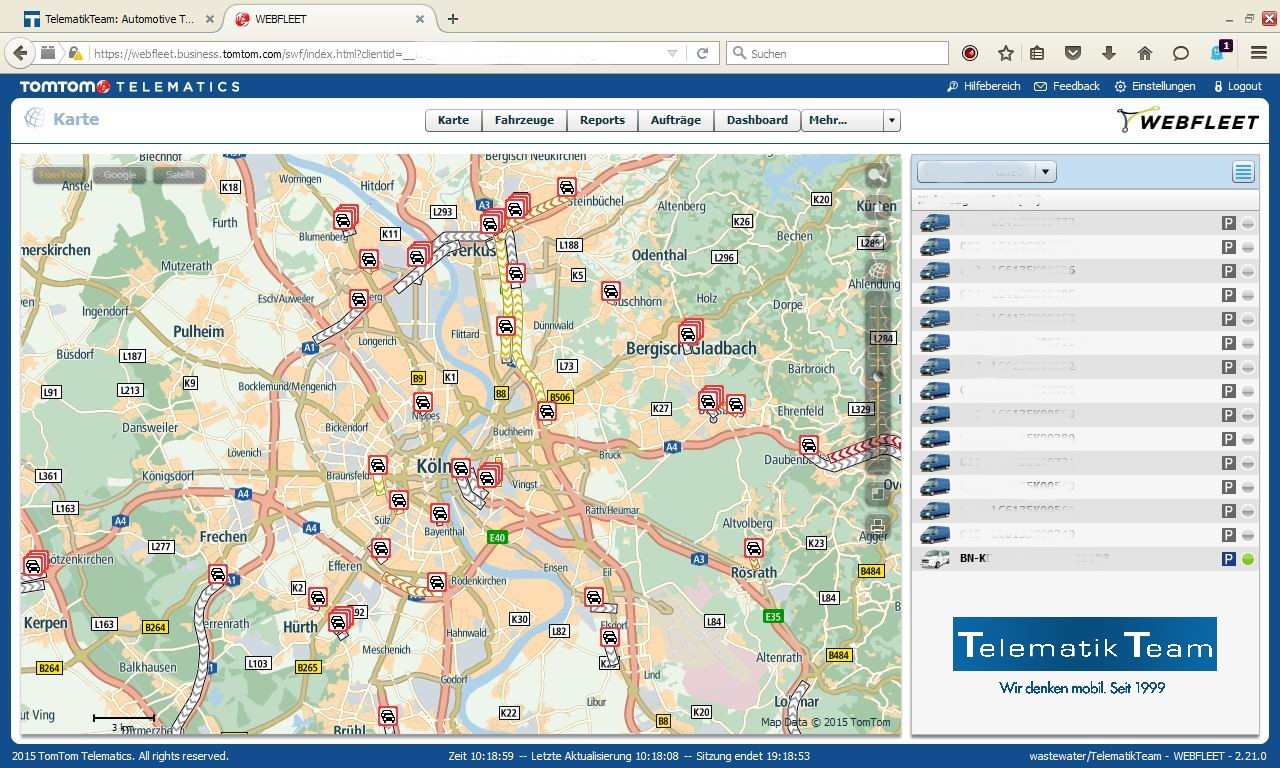1280x768 pixels.
Task: Select the vehicle marker at Bayenthal
Action: 439,514
